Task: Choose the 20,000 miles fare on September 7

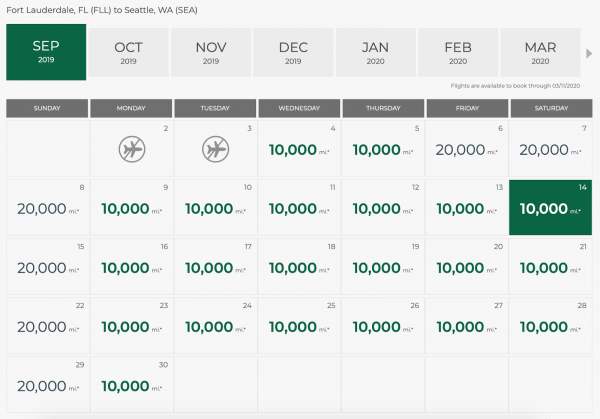Action: point(551,150)
